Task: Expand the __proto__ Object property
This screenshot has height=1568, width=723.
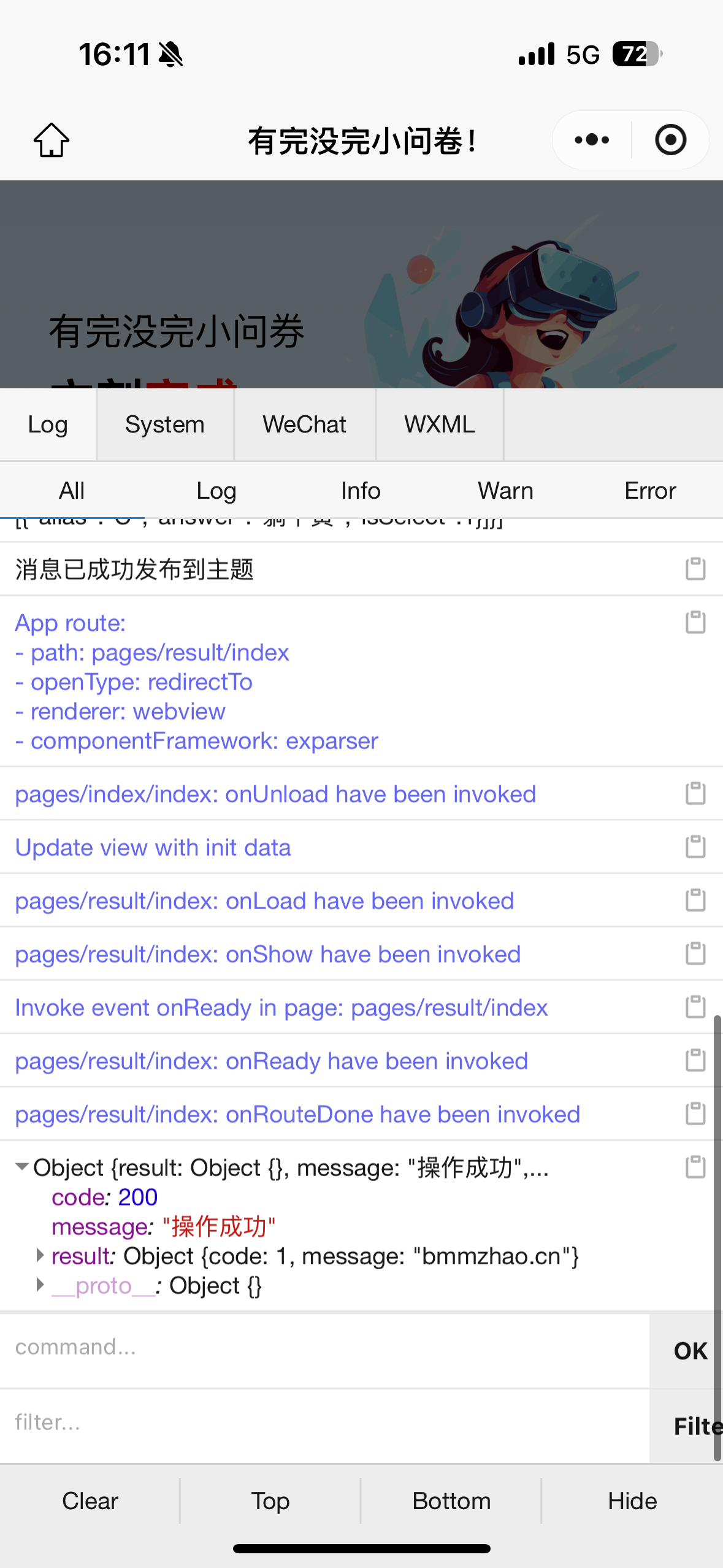Action: (40, 1285)
